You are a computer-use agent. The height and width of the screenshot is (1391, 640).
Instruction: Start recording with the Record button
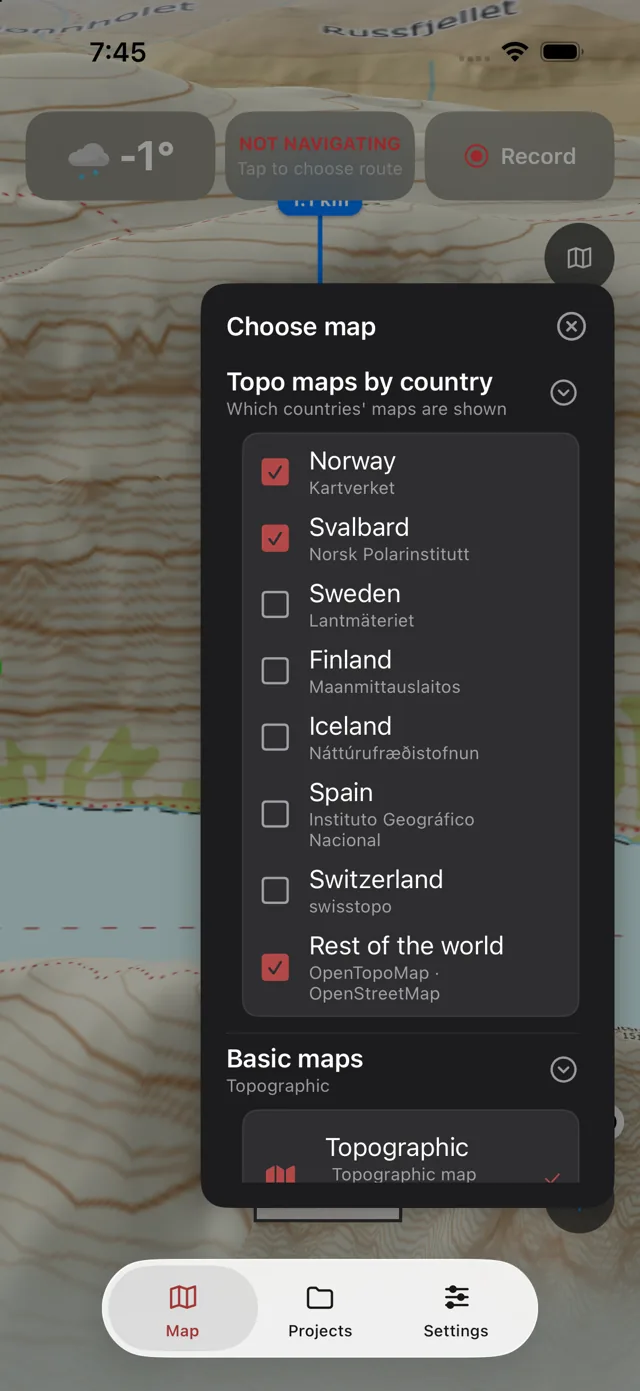520,156
